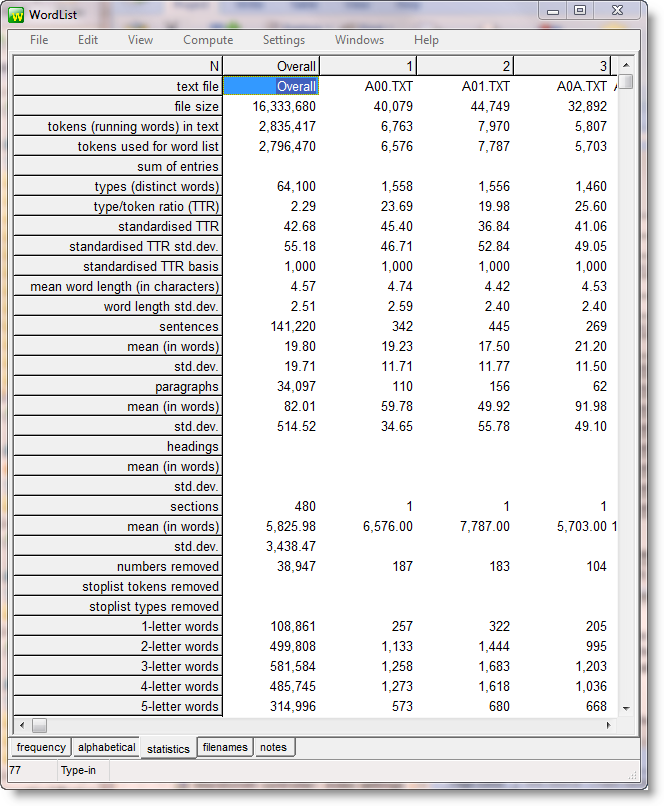Click 'standardised TTR std.dev.' row label
Viewport: 664px width, 806px height.
pos(118,247)
